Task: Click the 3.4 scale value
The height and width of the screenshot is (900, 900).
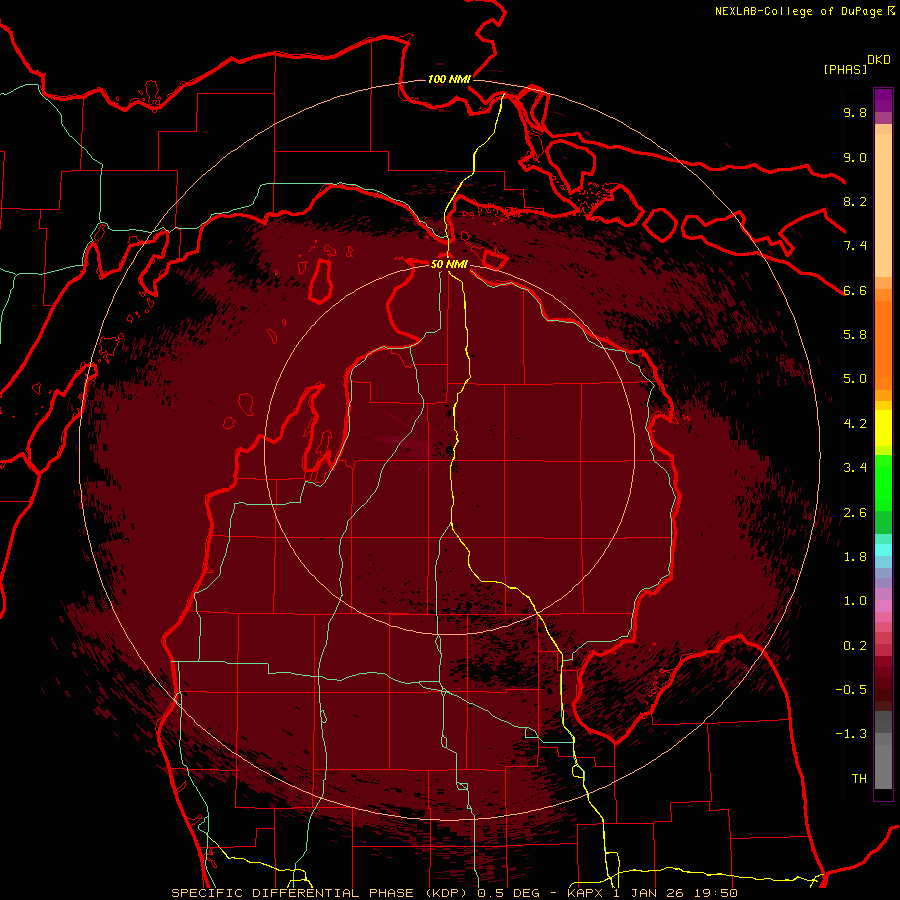Action: click(x=855, y=468)
